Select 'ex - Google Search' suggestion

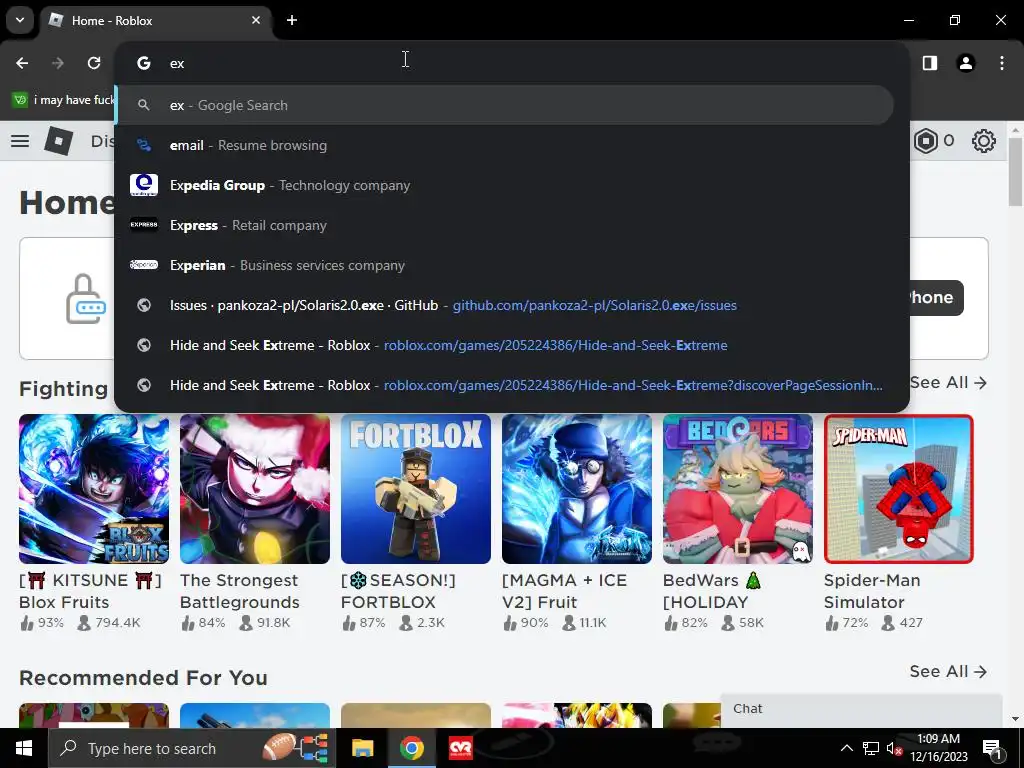point(504,105)
